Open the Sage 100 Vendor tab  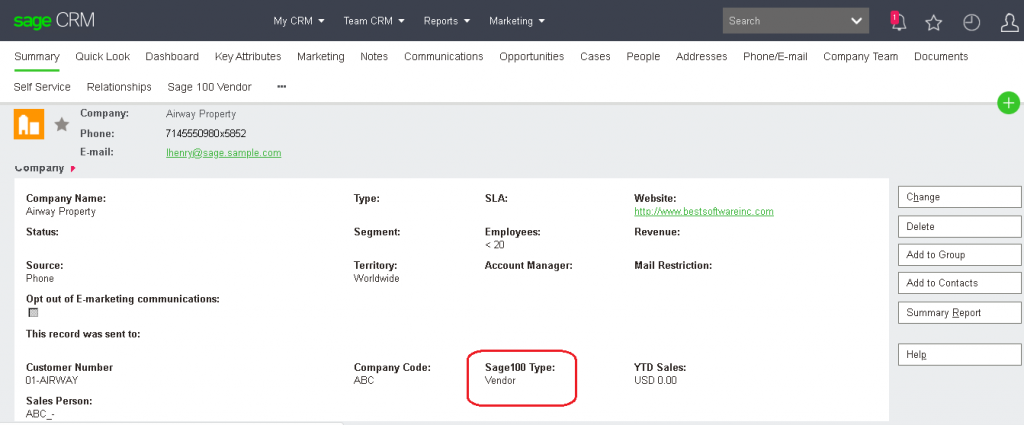pyautogui.click(x=209, y=87)
